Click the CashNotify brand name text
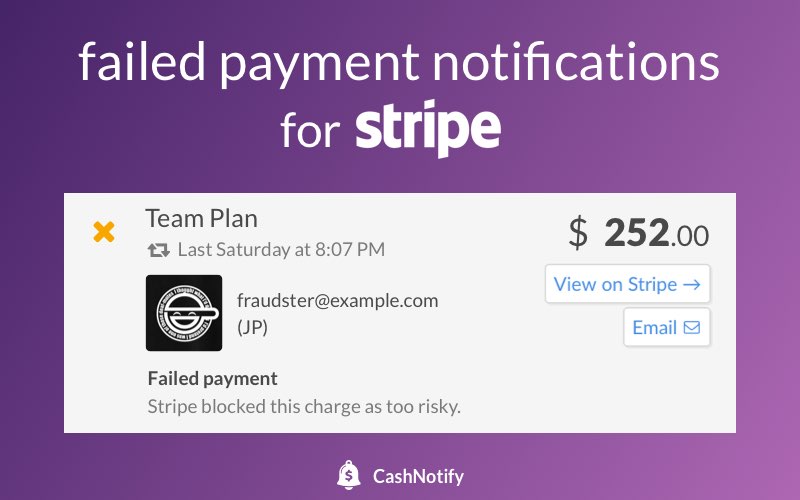 point(418,475)
